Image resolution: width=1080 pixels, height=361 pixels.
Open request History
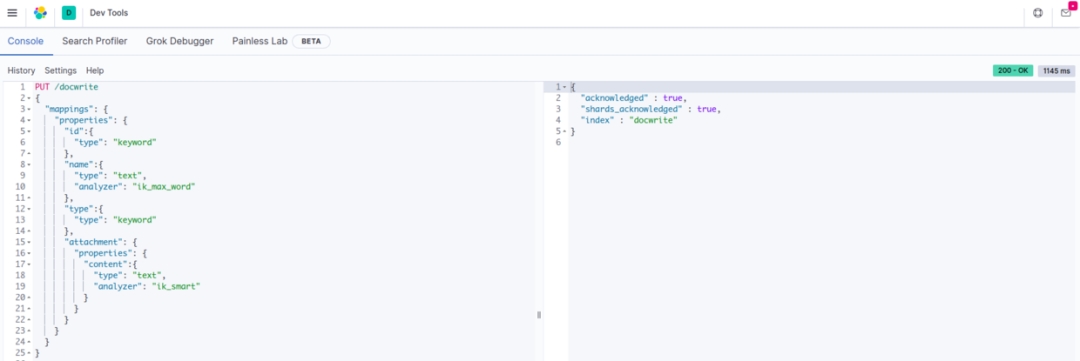click(21, 70)
